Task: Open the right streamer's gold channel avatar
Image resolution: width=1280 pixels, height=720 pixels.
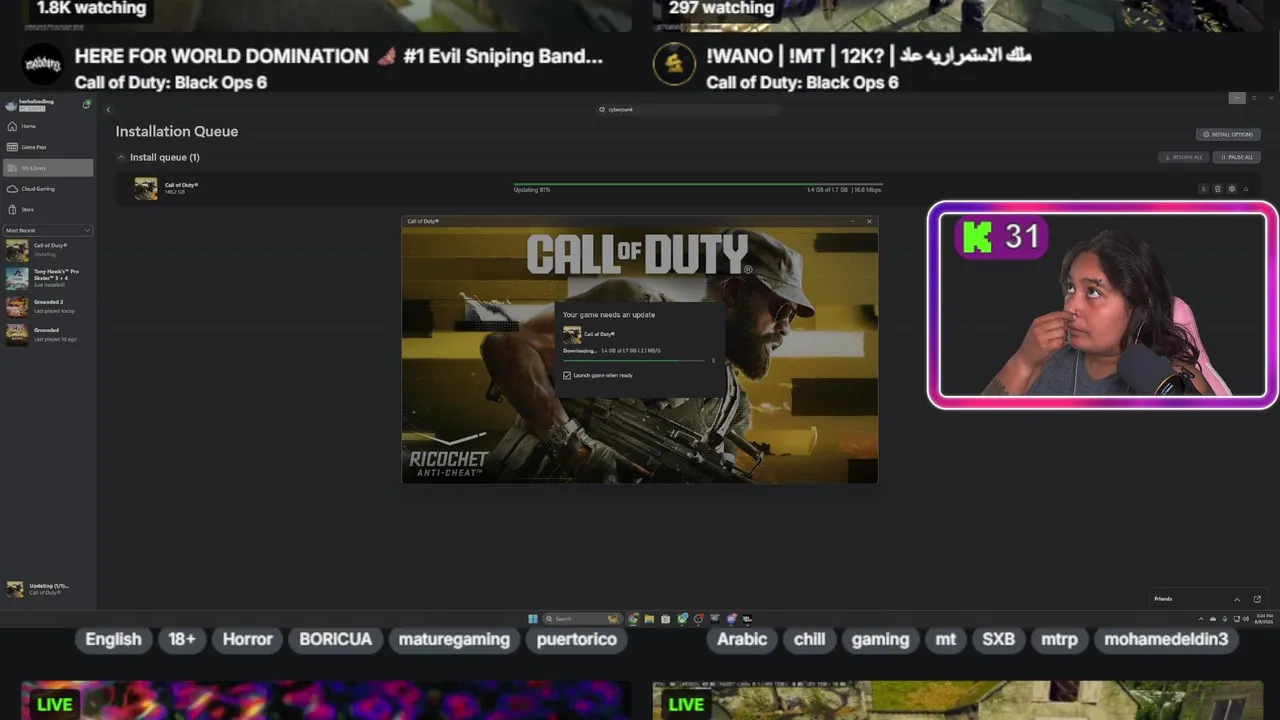Action: [x=674, y=64]
